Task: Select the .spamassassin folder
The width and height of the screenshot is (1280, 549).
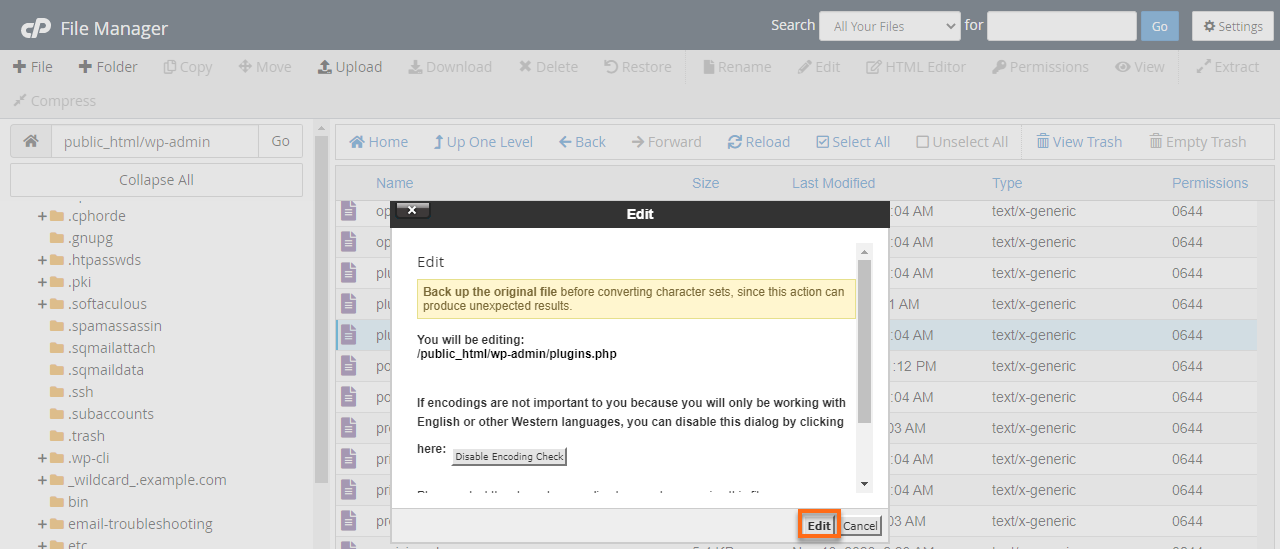Action: pos(114,326)
